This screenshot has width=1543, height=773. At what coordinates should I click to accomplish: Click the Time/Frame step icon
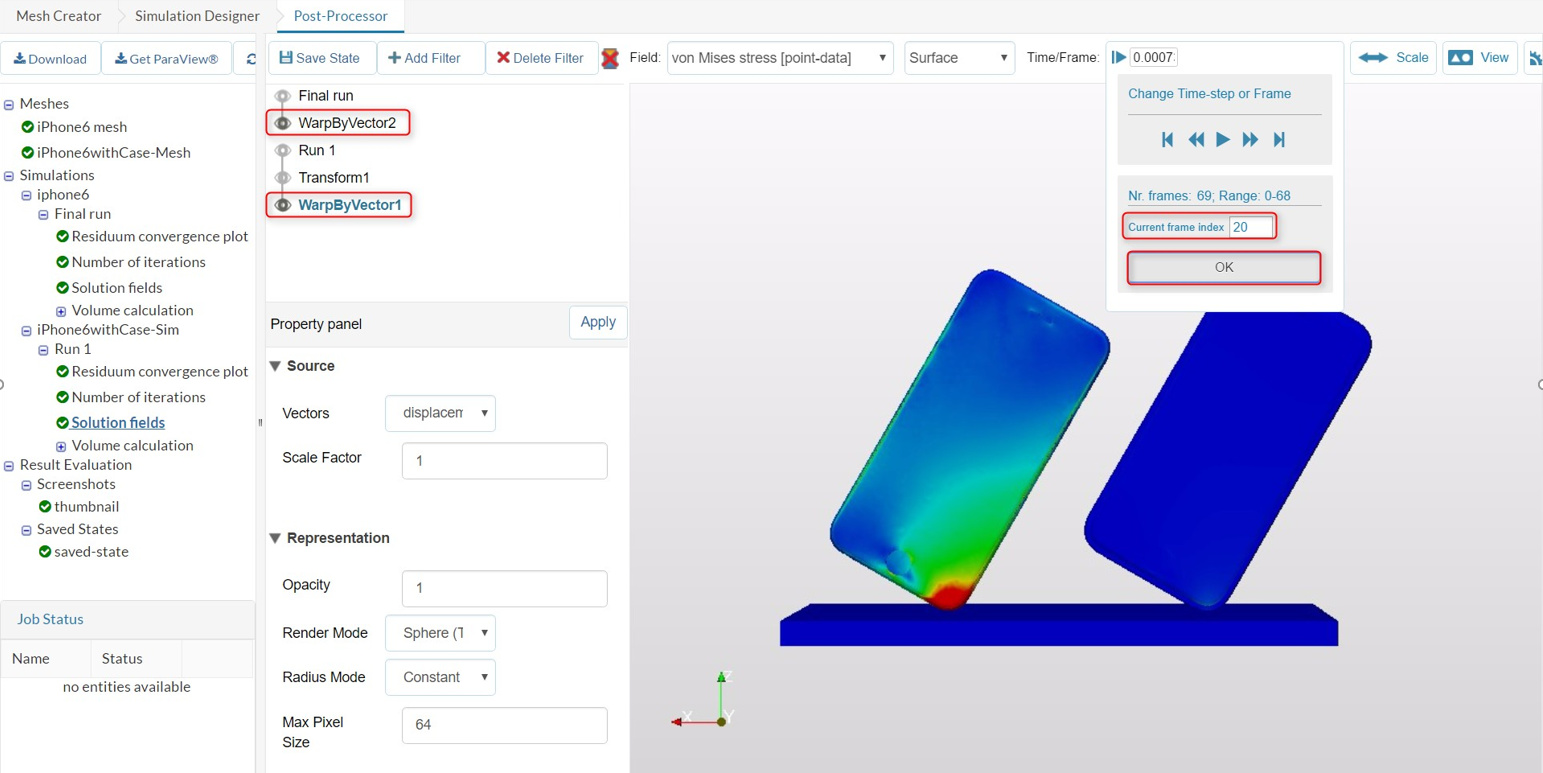click(1119, 57)
